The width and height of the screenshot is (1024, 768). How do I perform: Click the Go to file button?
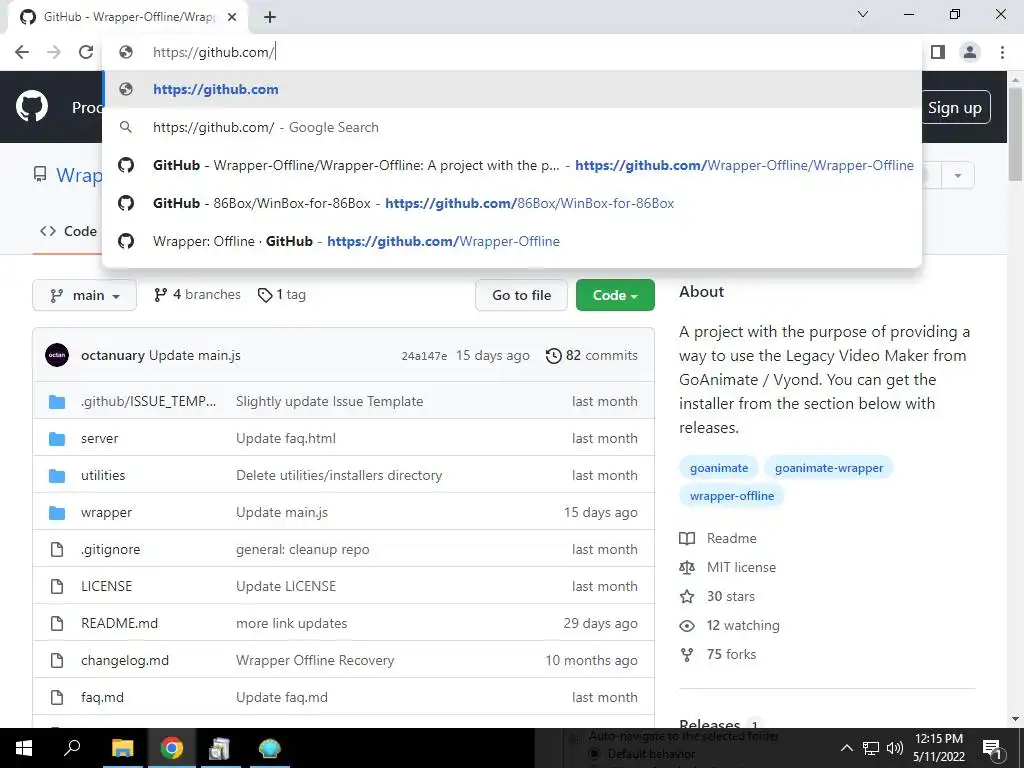tap(521, 295)
